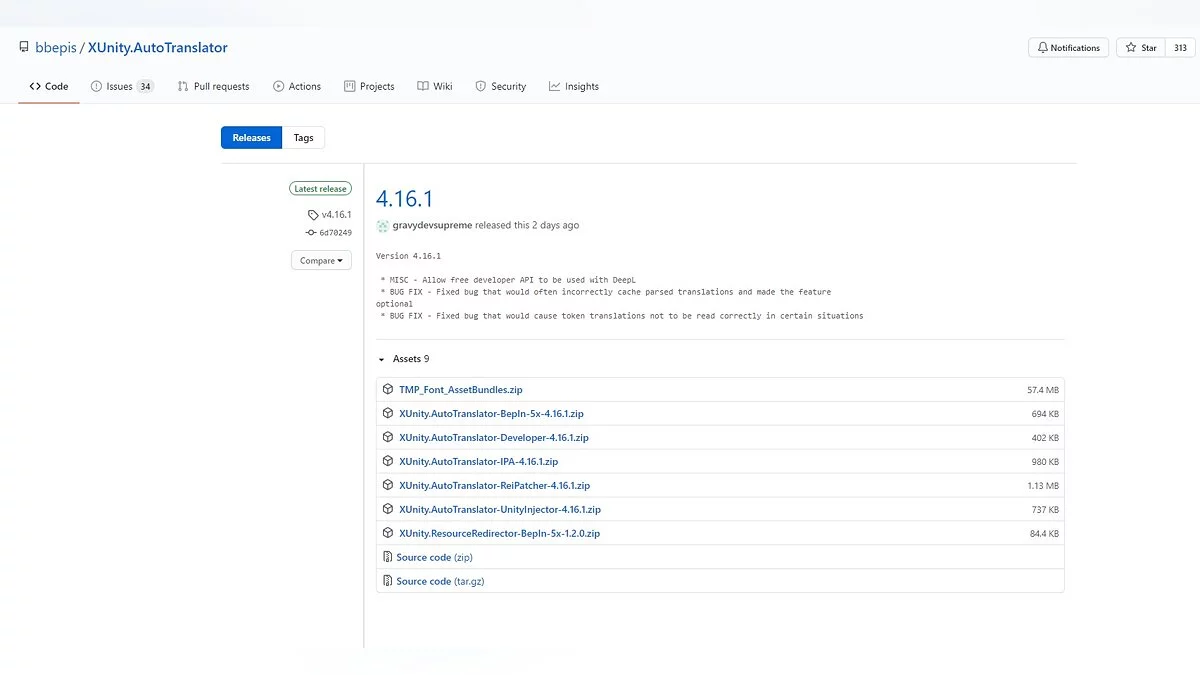Viewport: 1200px width, 675px height.
Task: Click the commit icon next to 6d70249
Action: (x=311, y=233)
